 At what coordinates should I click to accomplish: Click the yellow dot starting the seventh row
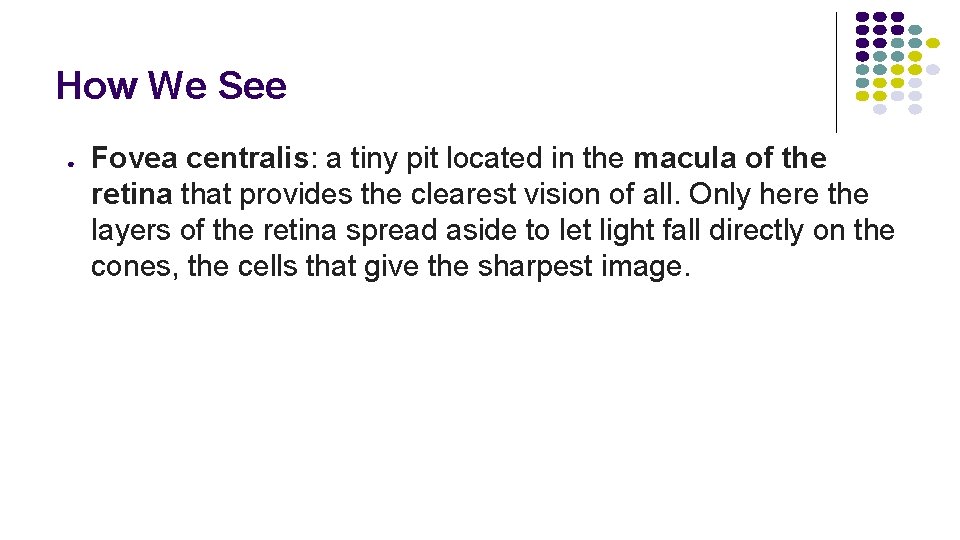[x=862, y=96]
